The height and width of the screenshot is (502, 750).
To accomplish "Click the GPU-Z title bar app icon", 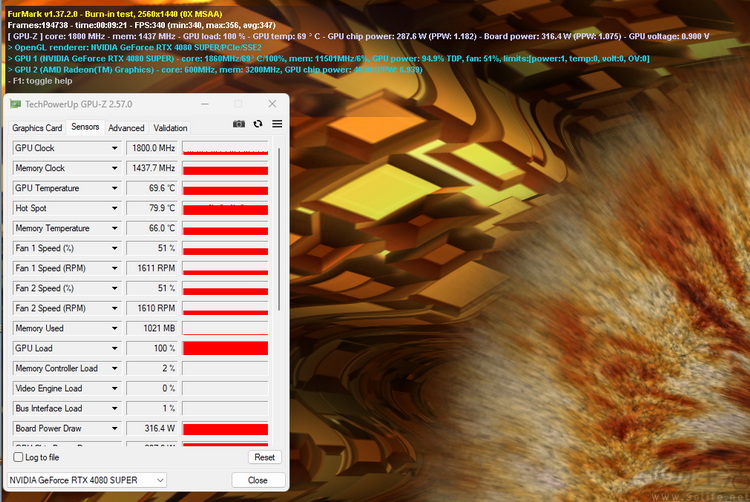I will (16, 104).
